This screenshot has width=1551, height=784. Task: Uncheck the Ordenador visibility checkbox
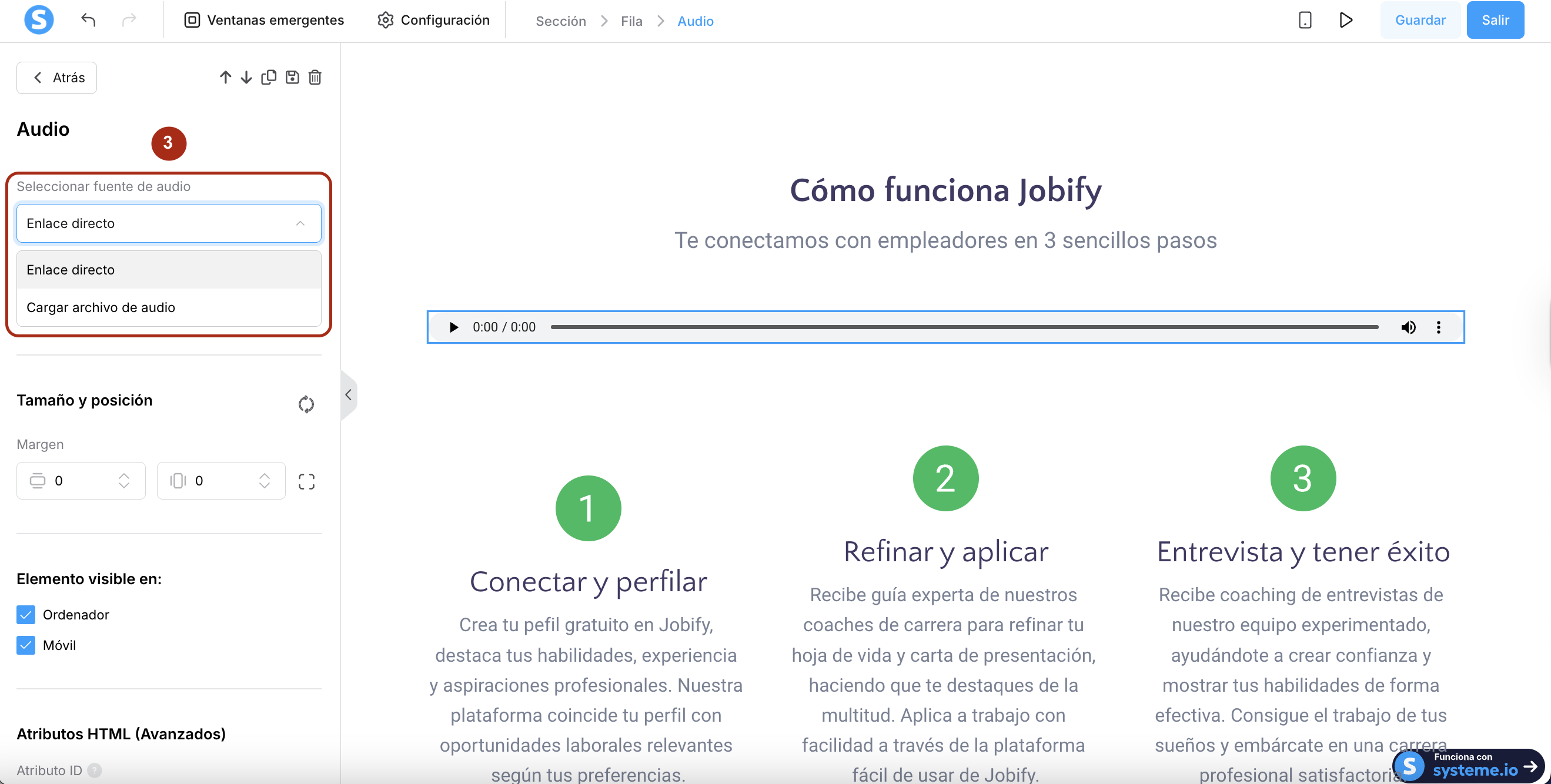(x=26, y=614)
